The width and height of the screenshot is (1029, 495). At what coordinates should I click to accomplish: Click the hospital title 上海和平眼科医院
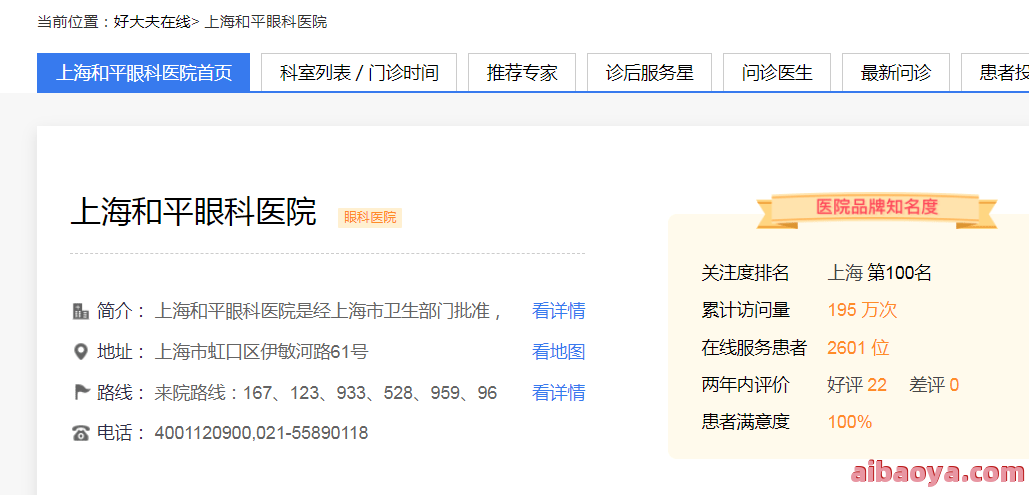194,212
